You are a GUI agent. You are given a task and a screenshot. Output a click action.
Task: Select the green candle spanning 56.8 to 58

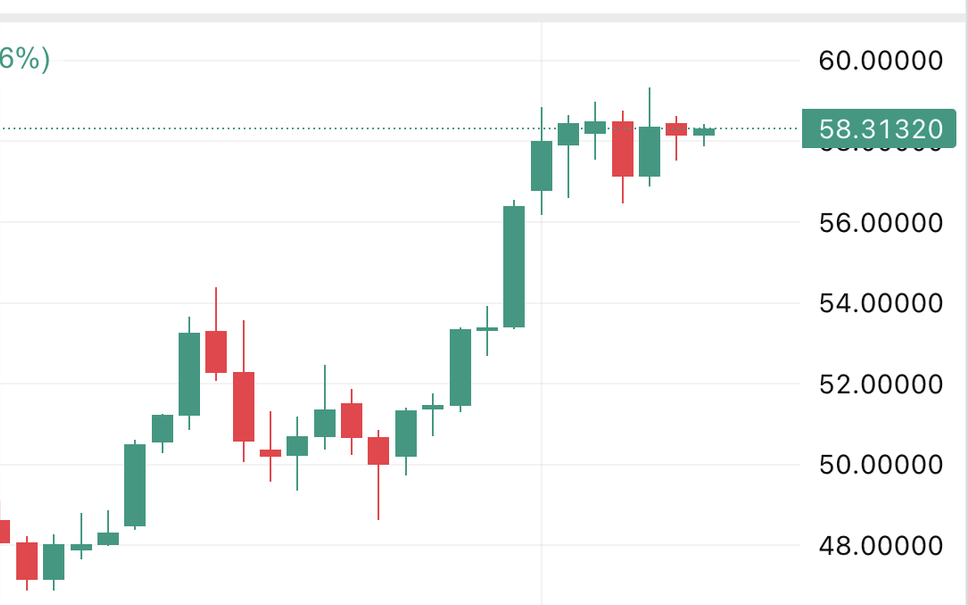coord(541,165)
